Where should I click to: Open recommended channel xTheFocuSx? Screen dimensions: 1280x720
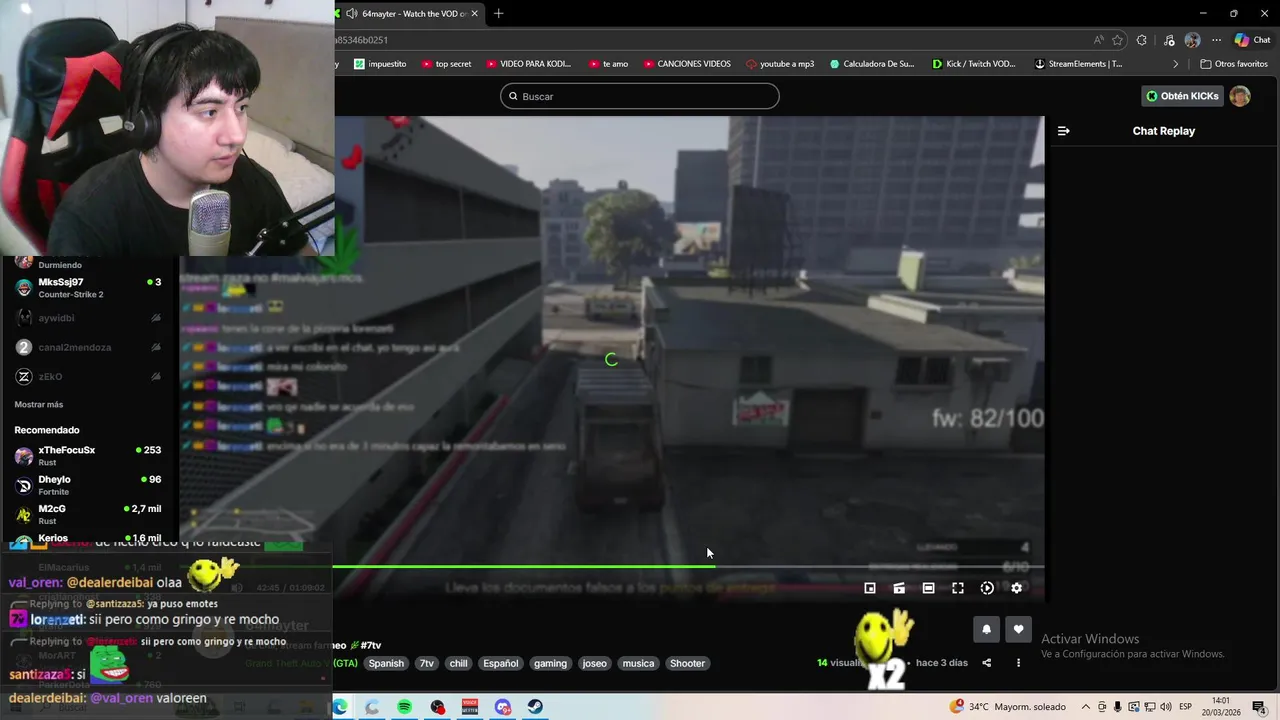point(88,456)
